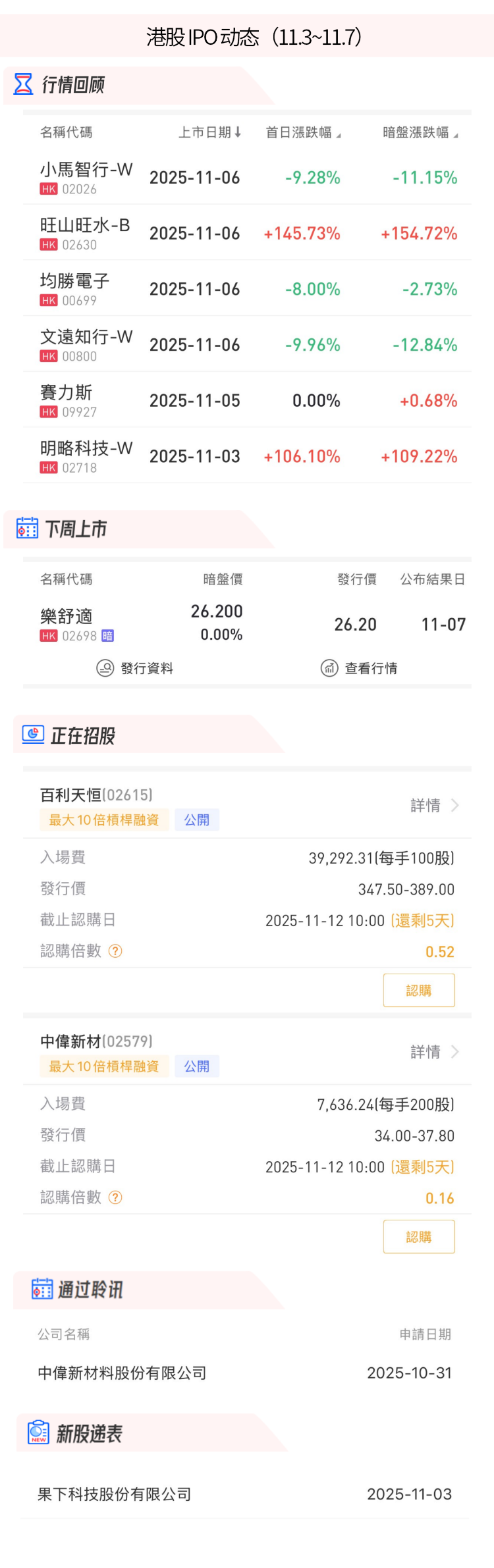This screenshot has height=1568, width=494.
Task: Click the calendar icon beside 通过聆讯
Action: point(42,1288)
